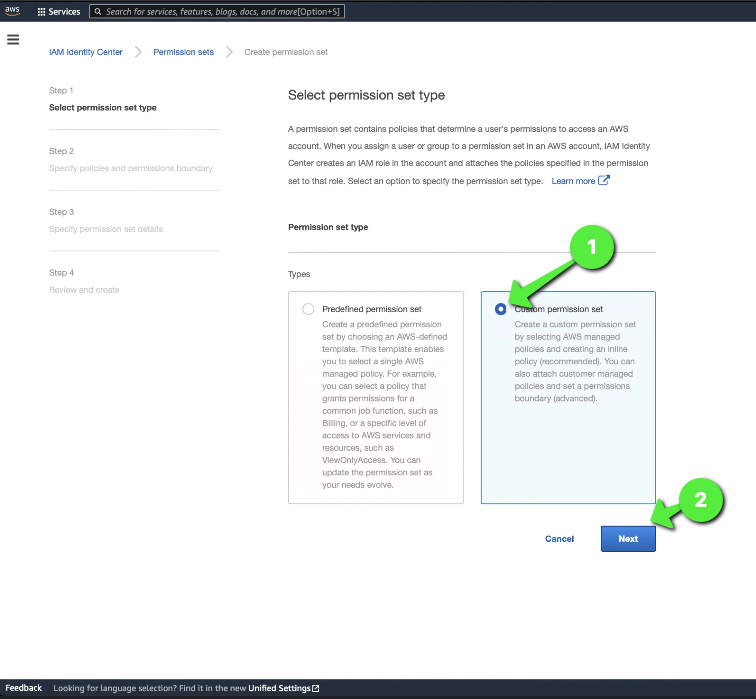Click the Services menu label
756x699 pixels.
click(x=64, y=12)
